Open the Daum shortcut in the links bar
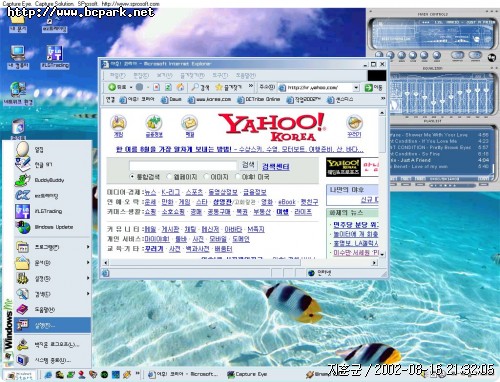Screen dimensions: 500x382 pos(171,99)
